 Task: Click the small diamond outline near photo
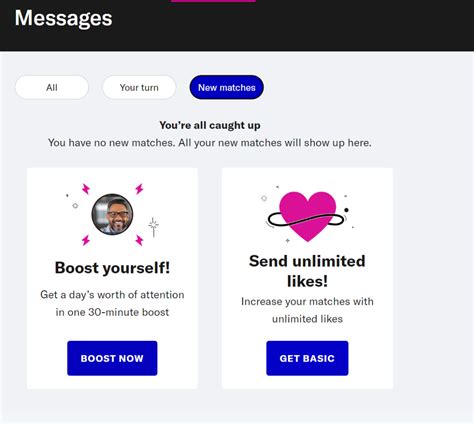point(75,206)
